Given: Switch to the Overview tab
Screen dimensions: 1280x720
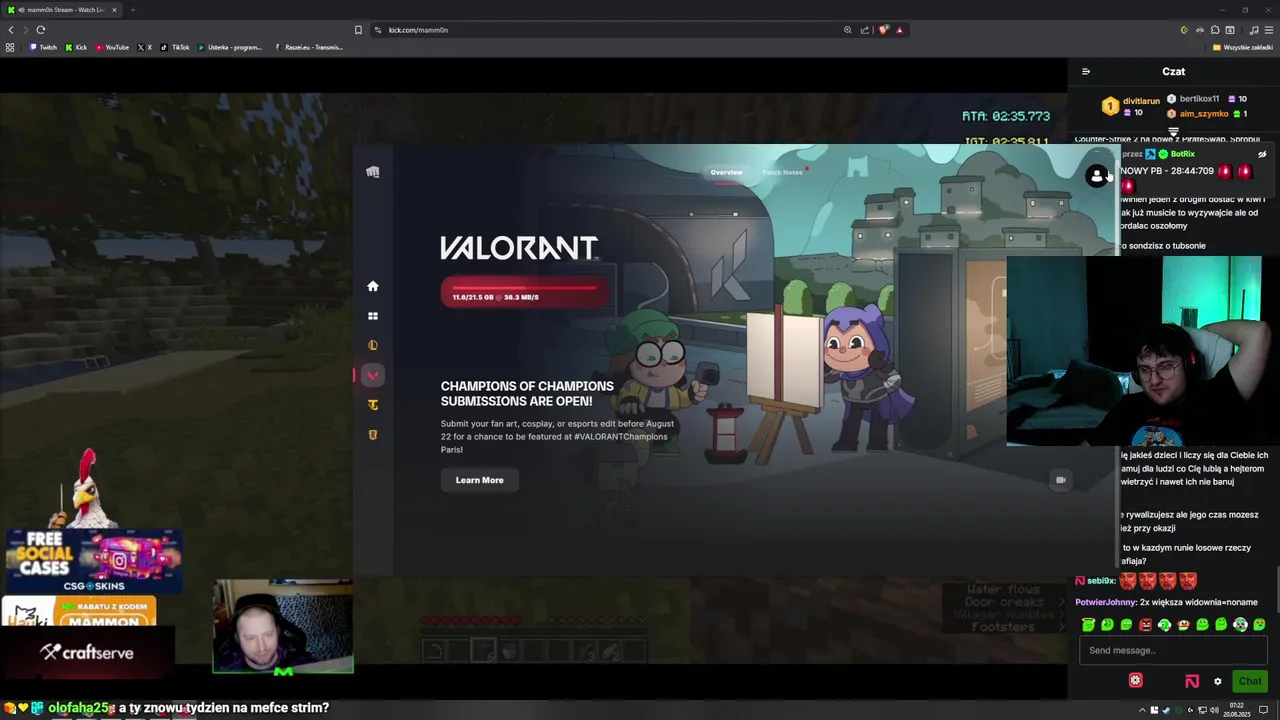Looking at the screenshot, I should coord(727,172).
